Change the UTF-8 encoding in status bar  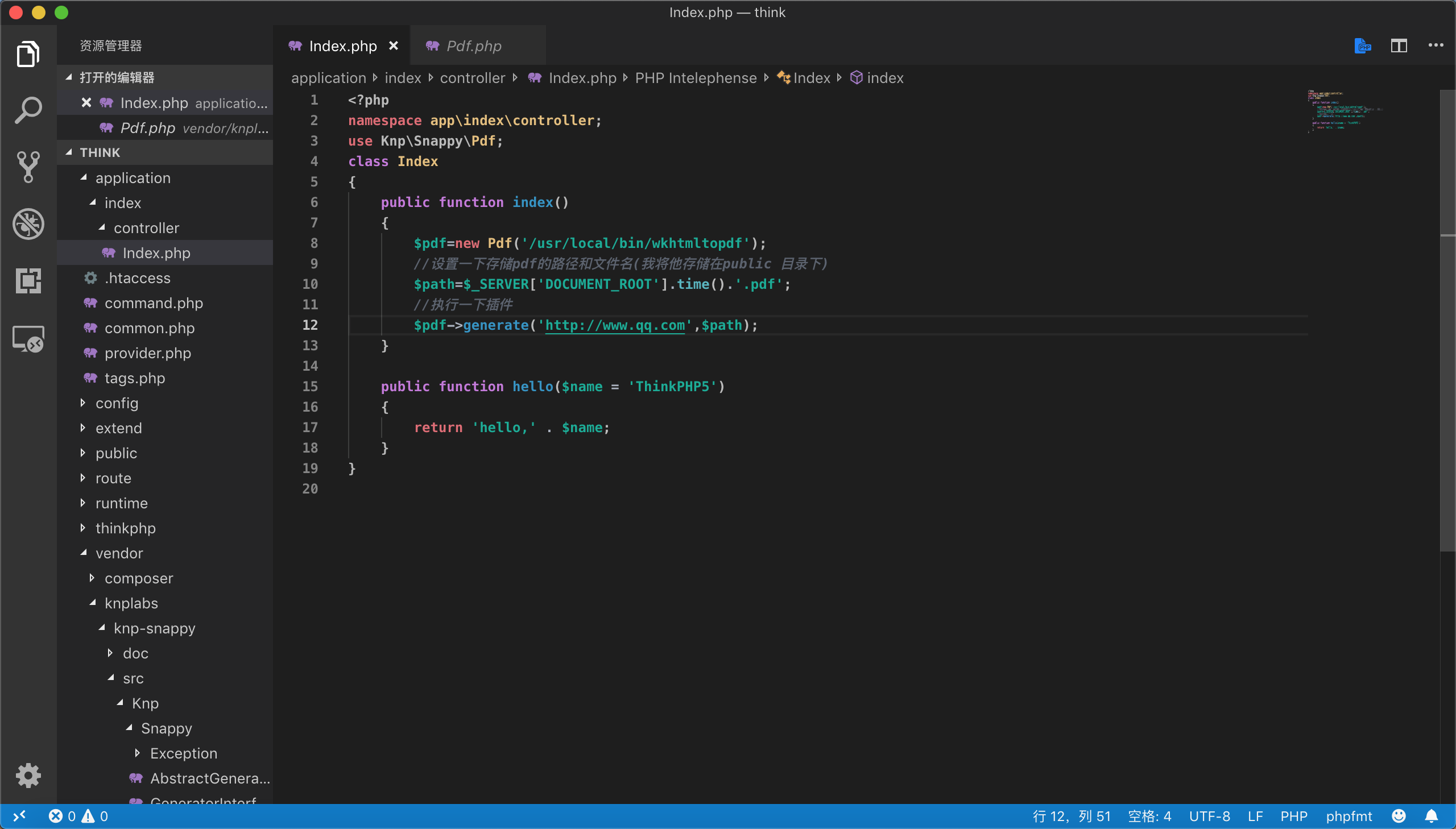pyautogui.click(x=1209, y=816)
